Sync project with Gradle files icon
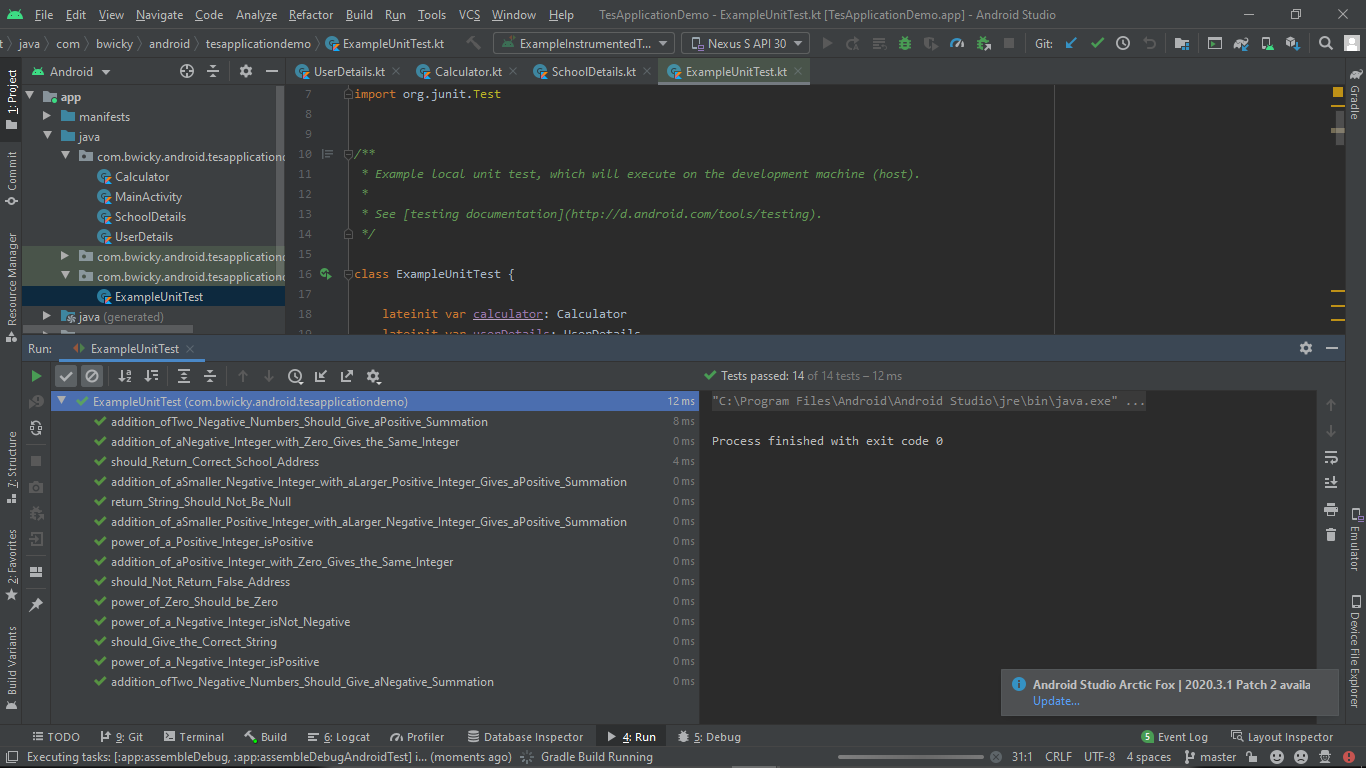This screenshot has height=768, width=1366. (1241, 43)
